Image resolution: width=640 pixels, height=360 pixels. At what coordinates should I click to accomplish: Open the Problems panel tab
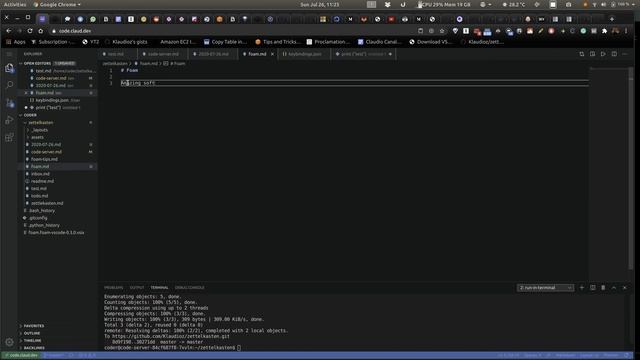[113, 288]
